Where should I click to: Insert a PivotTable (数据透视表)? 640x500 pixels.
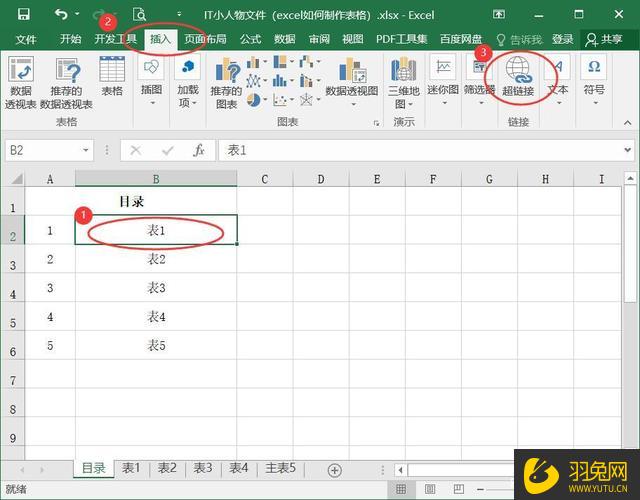tap(20, 83)
